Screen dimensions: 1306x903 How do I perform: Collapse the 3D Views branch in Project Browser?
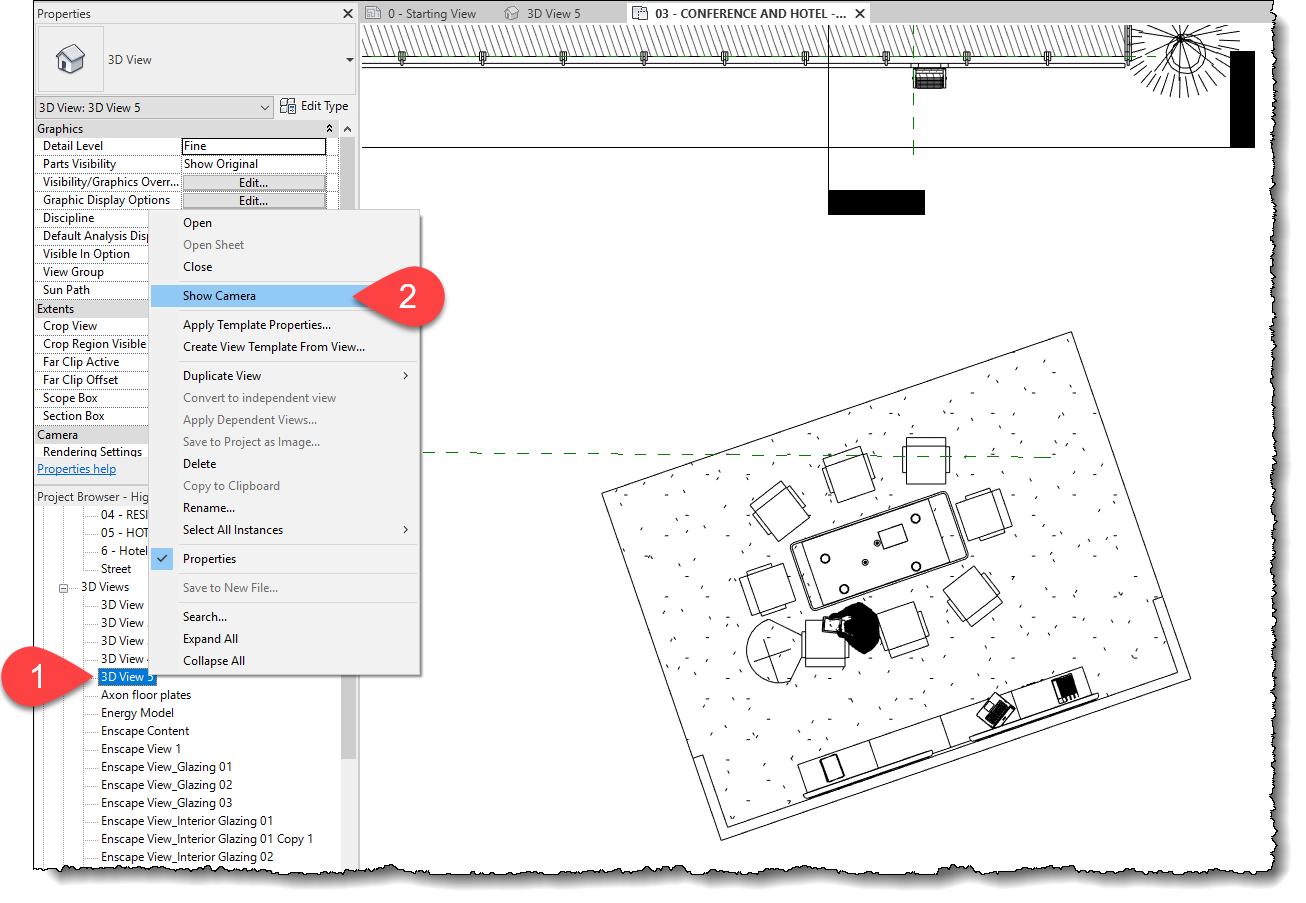[x=63, y=586]
